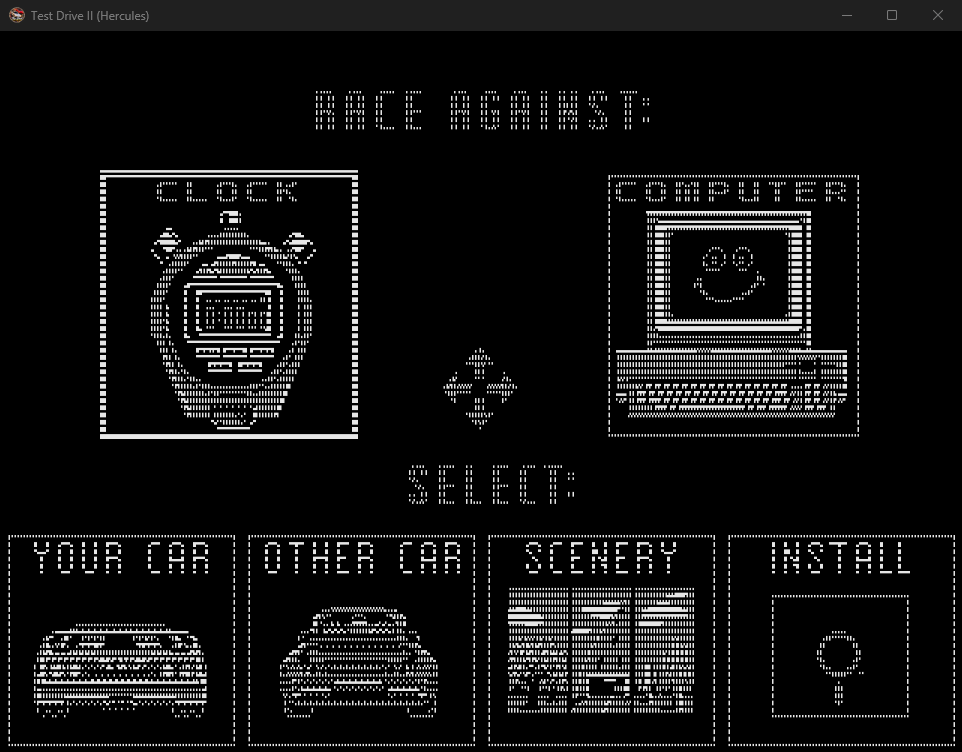The width and height of the screenshot is (962, 752).
Task: Open the Other Car selection
Action: pyautogui.click(x=361, y=640)
